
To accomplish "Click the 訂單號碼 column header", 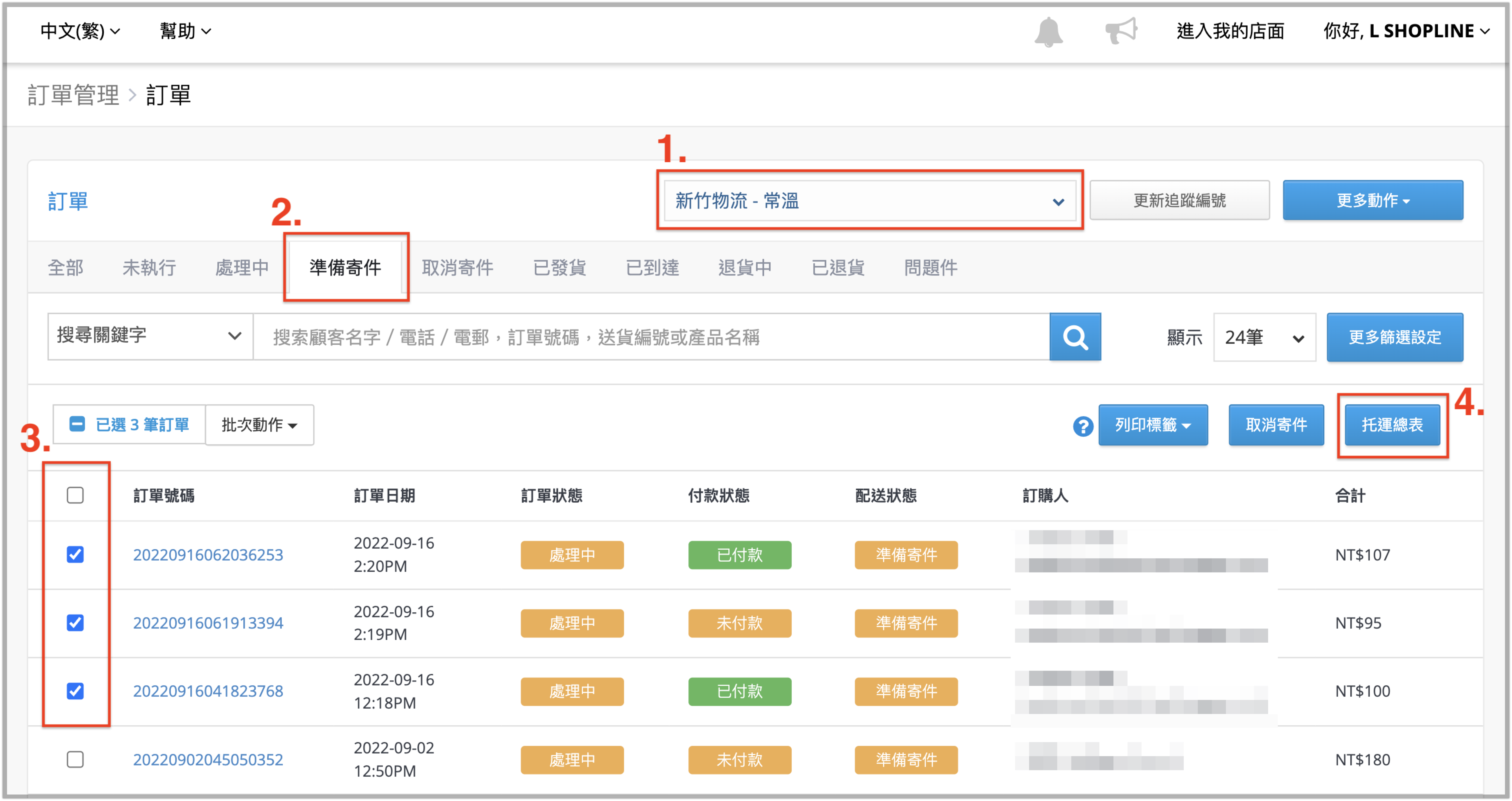I will (x=164, y=496).
